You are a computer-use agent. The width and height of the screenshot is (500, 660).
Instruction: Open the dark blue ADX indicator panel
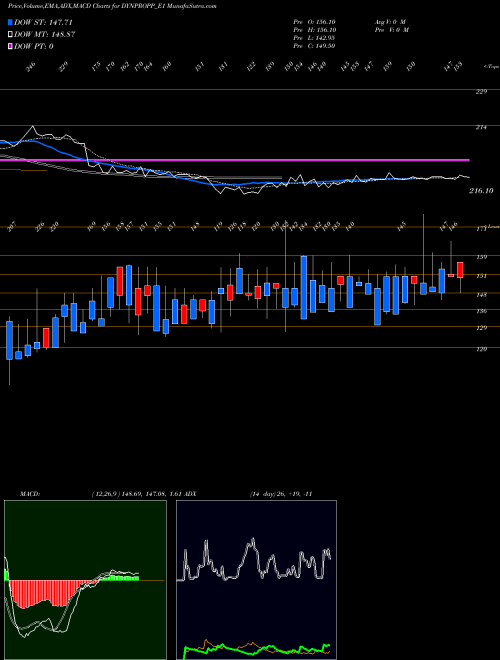pyautogui.click(x=256, y=580)
